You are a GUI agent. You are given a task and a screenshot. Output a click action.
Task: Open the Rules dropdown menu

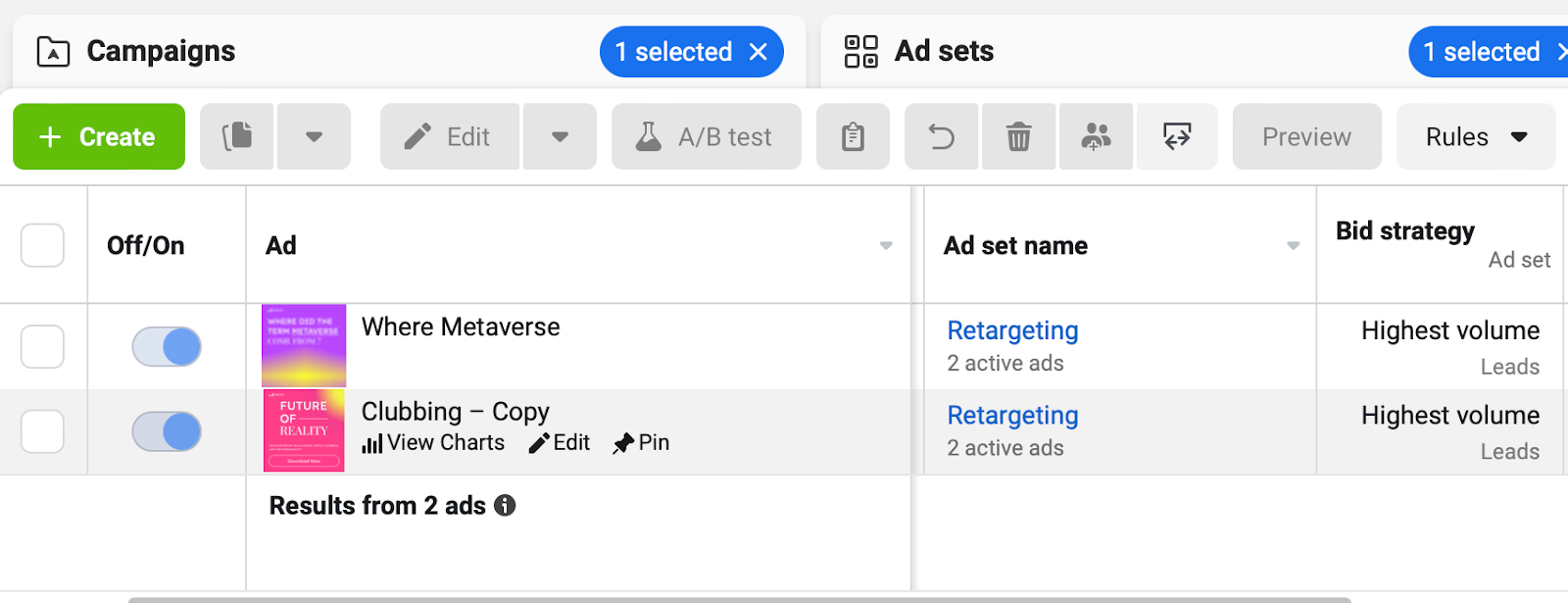[x=1476, y=136]
